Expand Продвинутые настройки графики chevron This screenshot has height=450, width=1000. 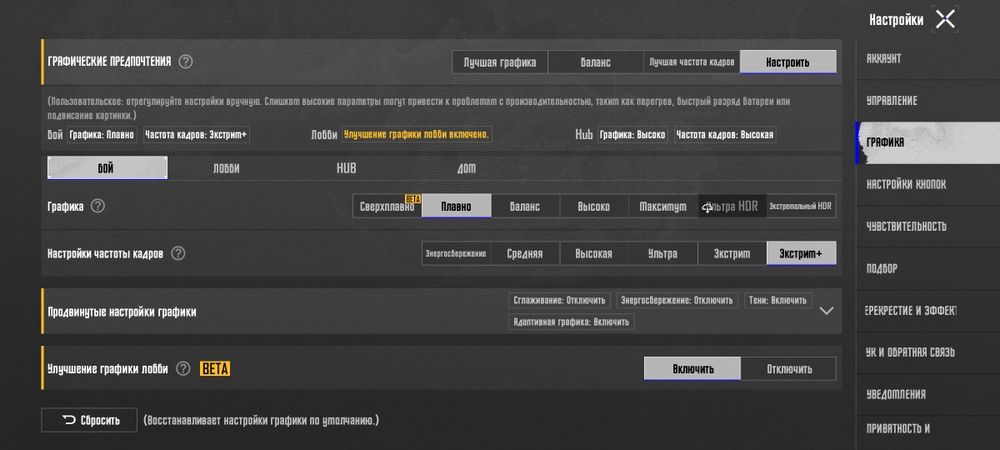tap(827, 311)
